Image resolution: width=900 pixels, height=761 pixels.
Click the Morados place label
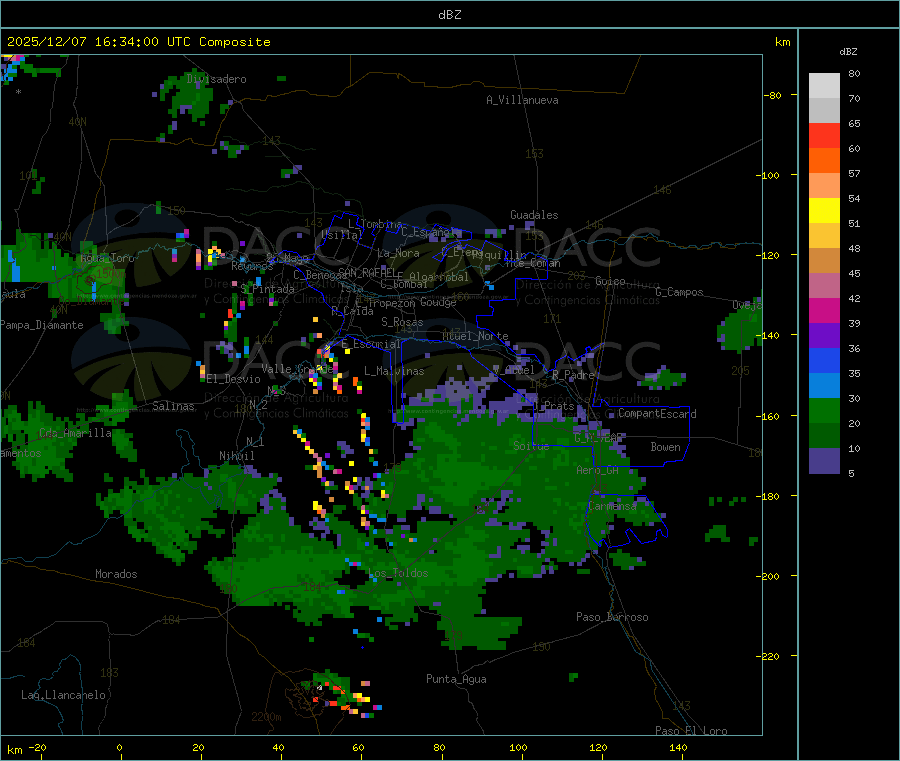116,574
